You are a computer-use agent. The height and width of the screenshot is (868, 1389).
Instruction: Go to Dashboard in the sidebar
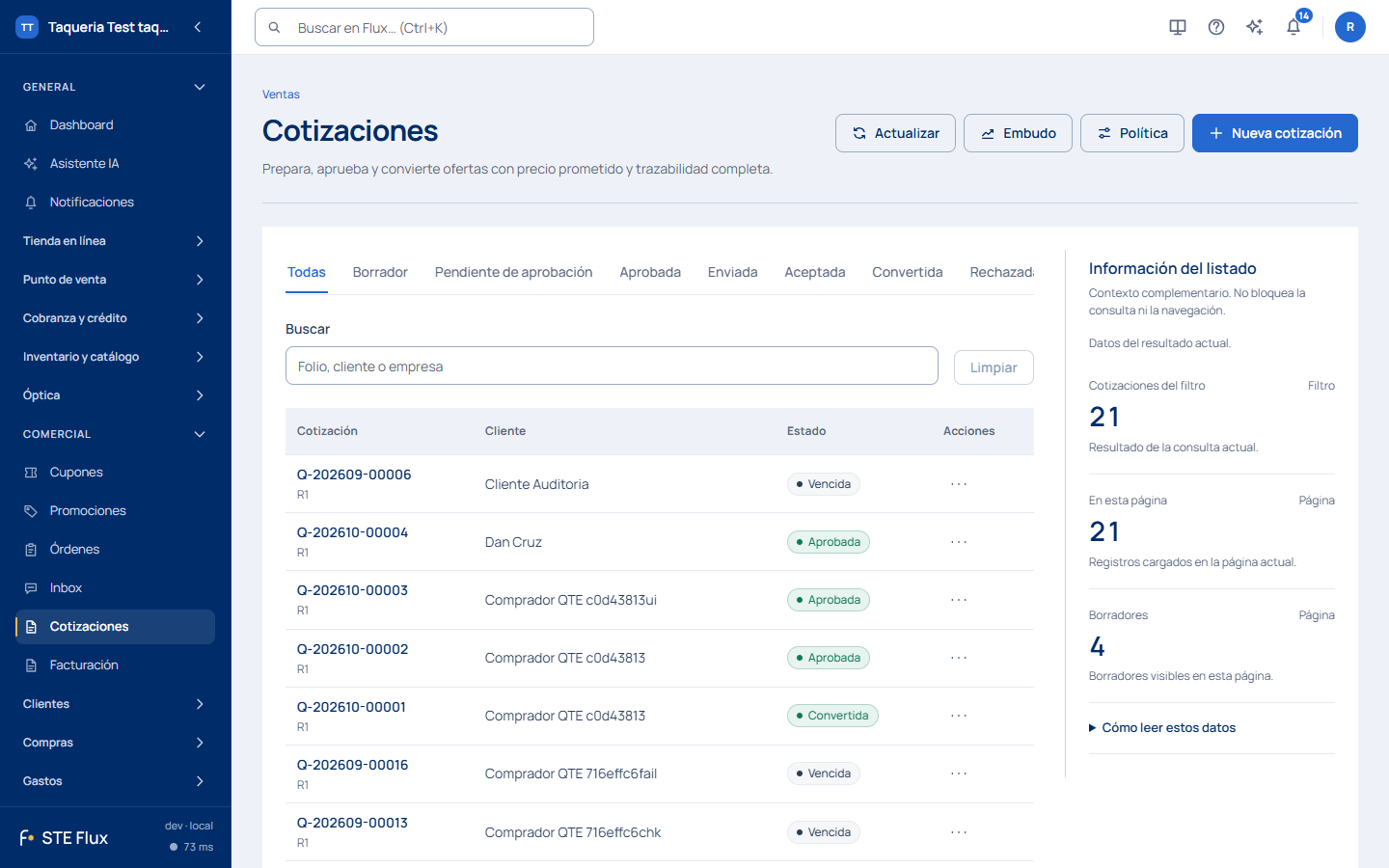tap(116, 125)
